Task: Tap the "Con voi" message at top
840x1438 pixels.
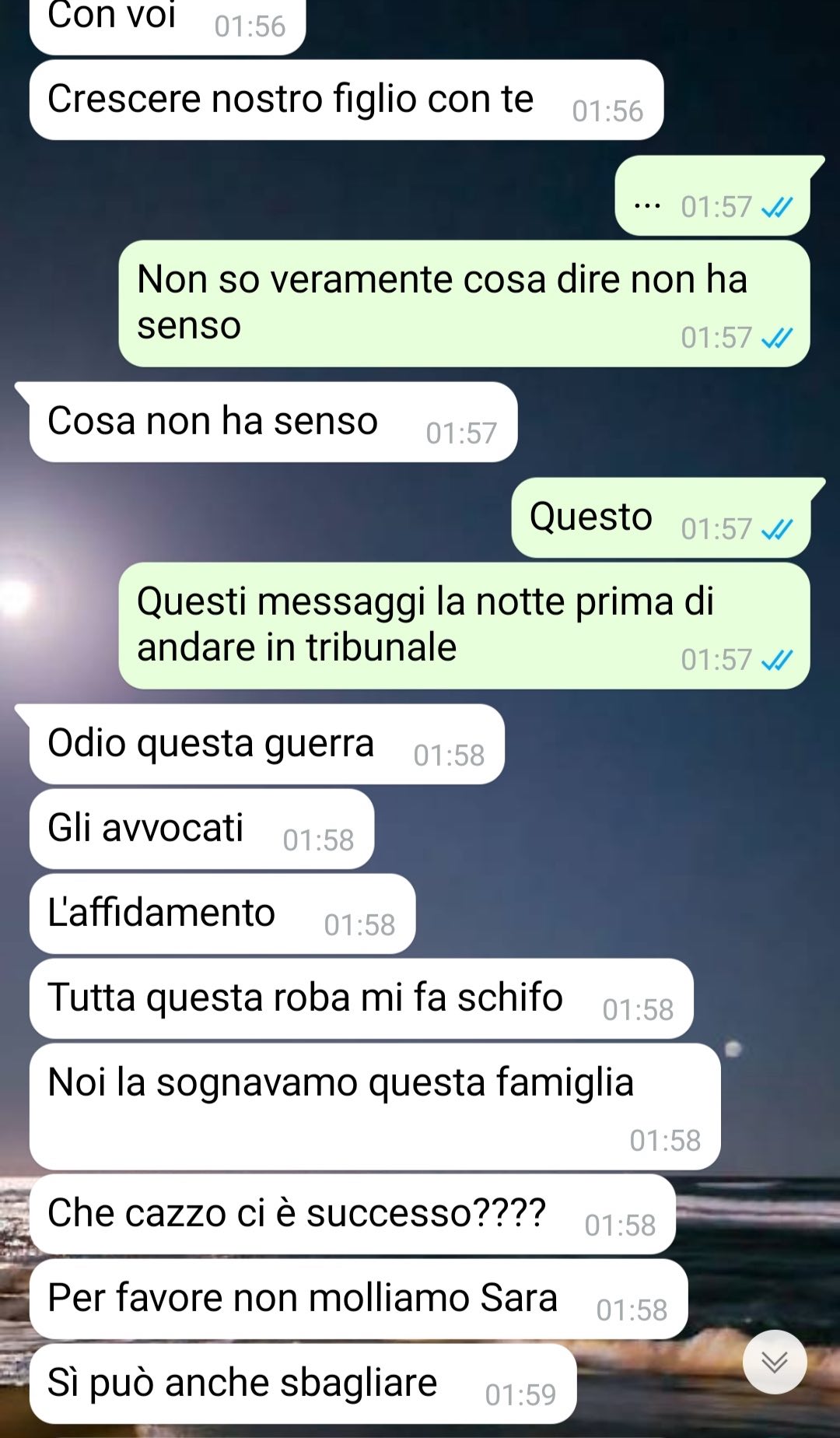Action: coord(167,23)
